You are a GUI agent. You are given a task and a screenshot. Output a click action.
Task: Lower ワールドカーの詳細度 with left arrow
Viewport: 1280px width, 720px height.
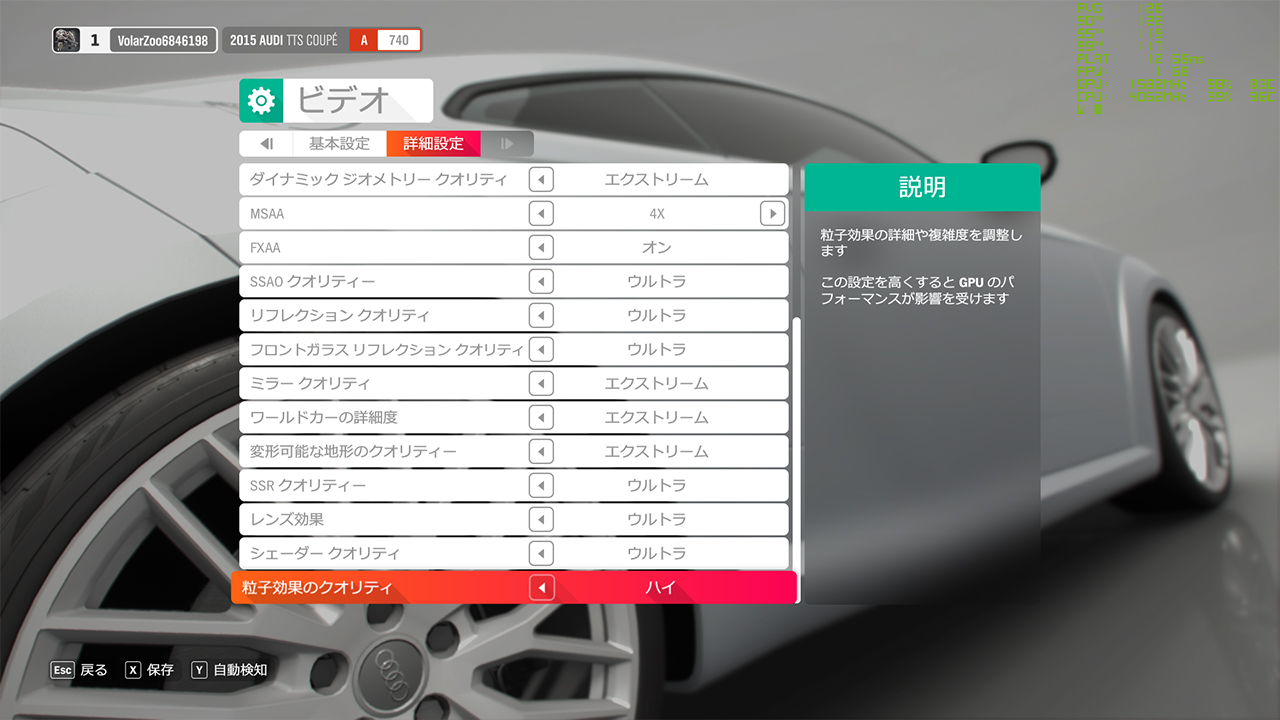540,418
